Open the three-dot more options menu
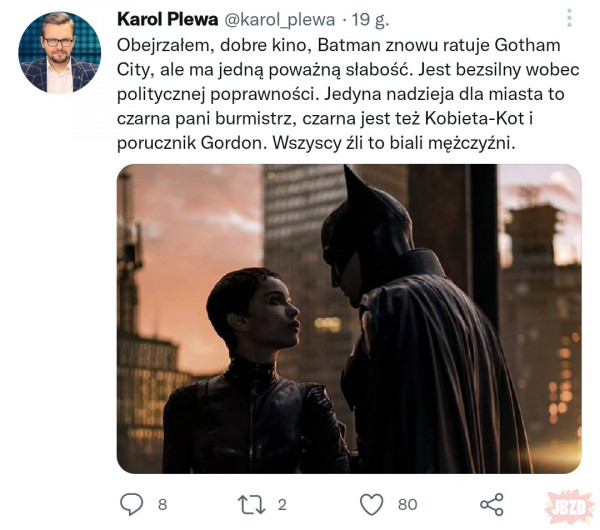Image resolution: width=600 pixels, height=530 pixels. (x=569, y=19)
